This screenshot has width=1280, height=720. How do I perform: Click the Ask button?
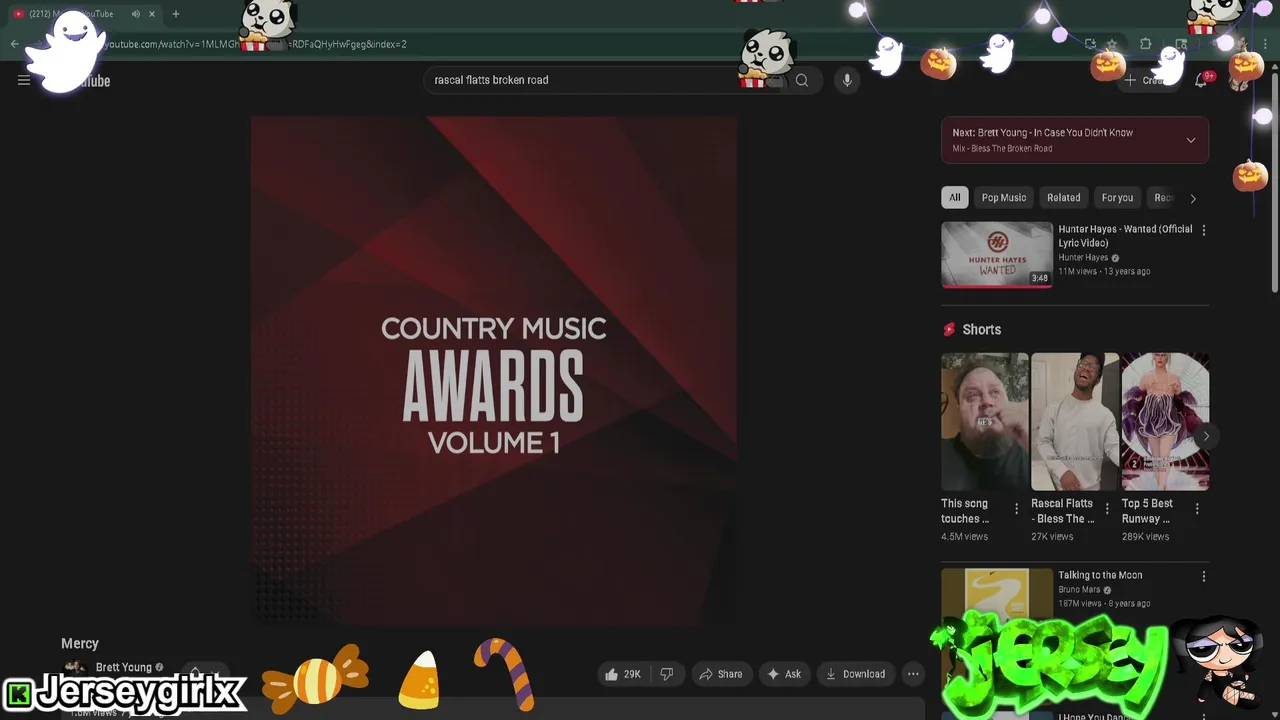point(784,674)
